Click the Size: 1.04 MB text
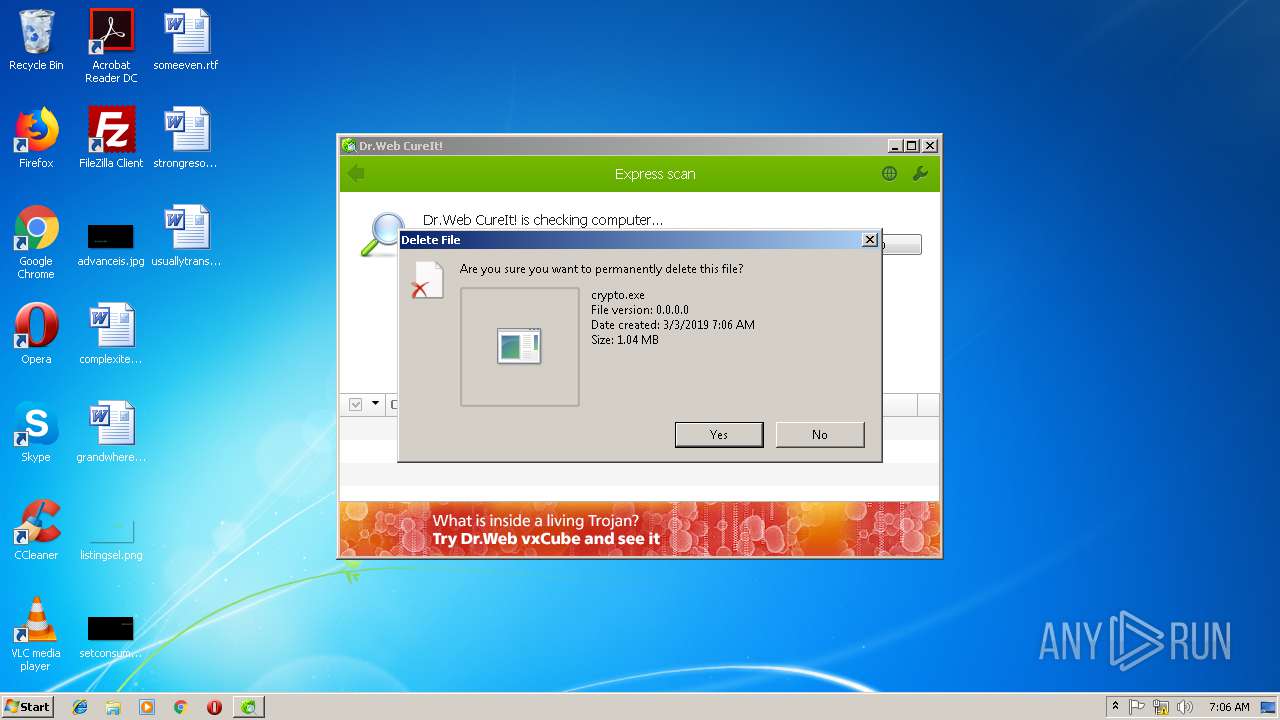The height and width of the screenshot is (720, 1280). coord(625,340)
